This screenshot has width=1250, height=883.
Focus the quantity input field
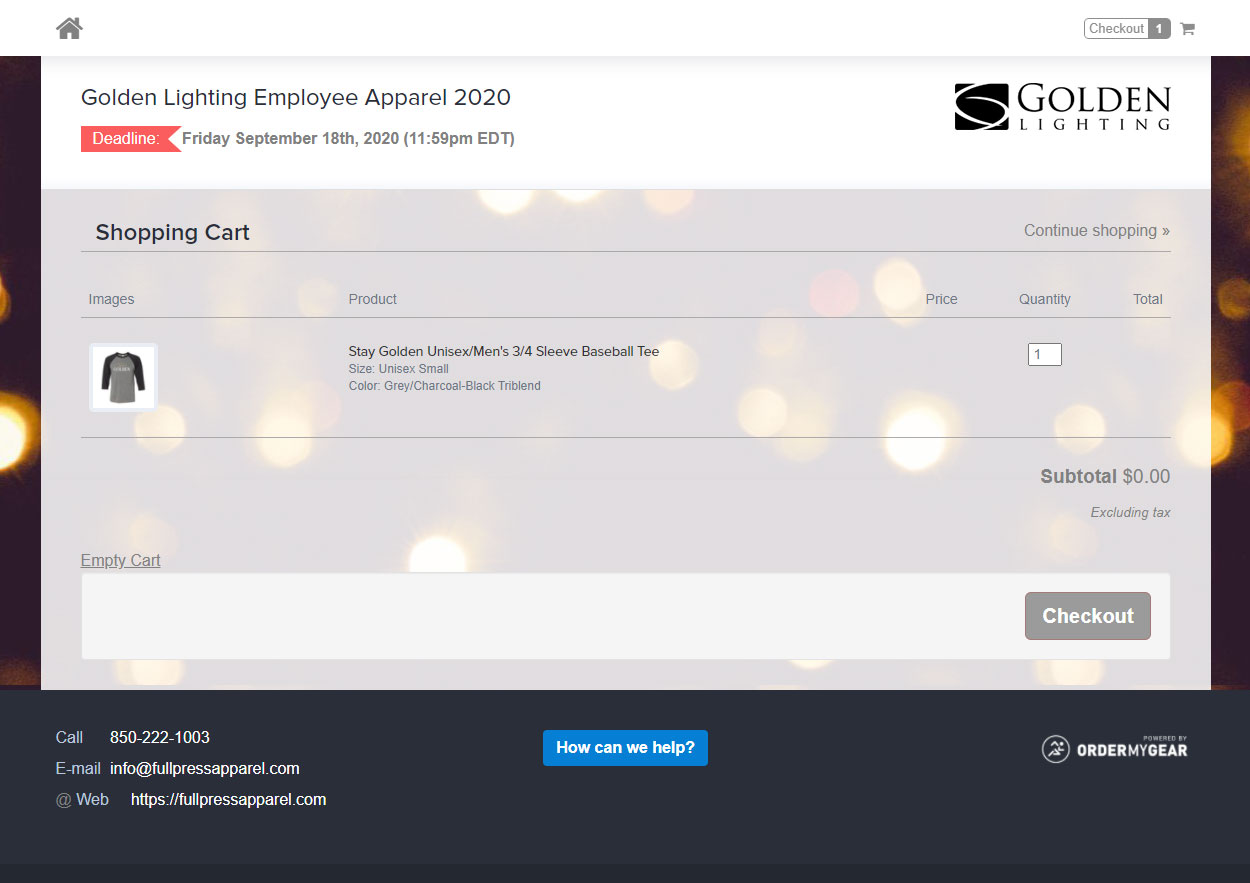[1044, 355]
